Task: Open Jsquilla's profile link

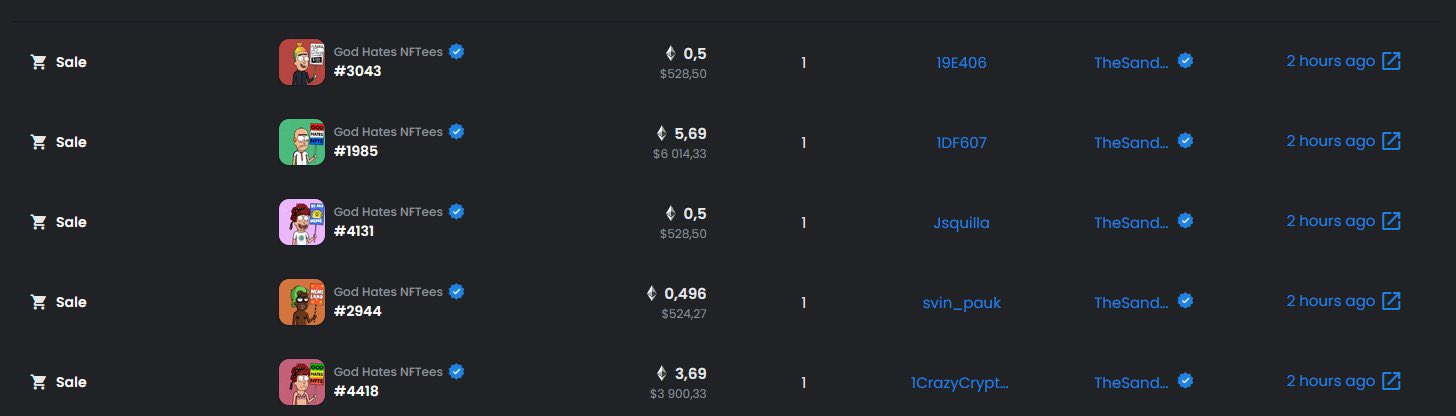Action: (x=961, y=222)
